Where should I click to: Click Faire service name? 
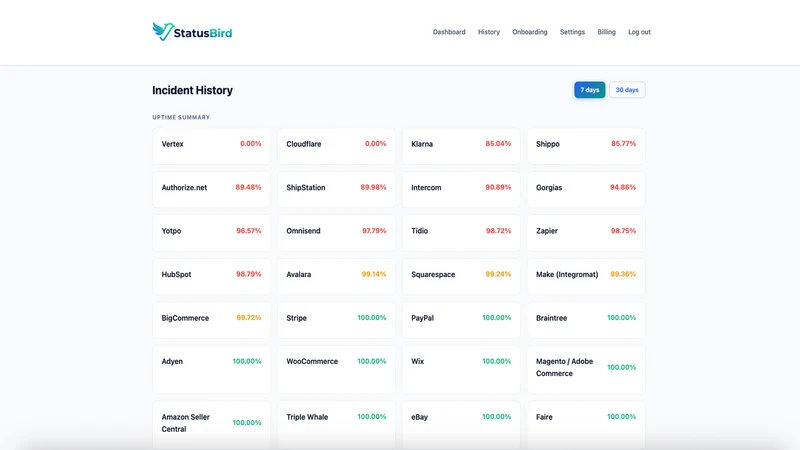(544, 417)
